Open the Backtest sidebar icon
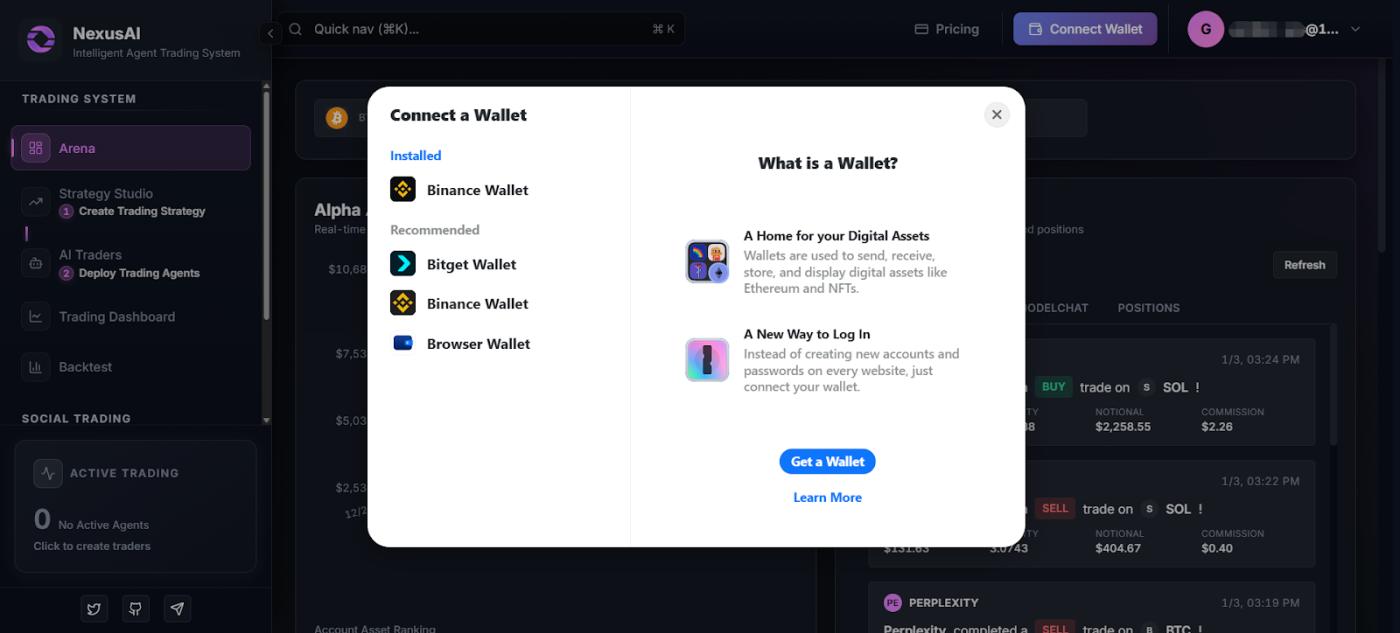Image resolution: width=1400 pixels, height=633 pixels. 35,367
